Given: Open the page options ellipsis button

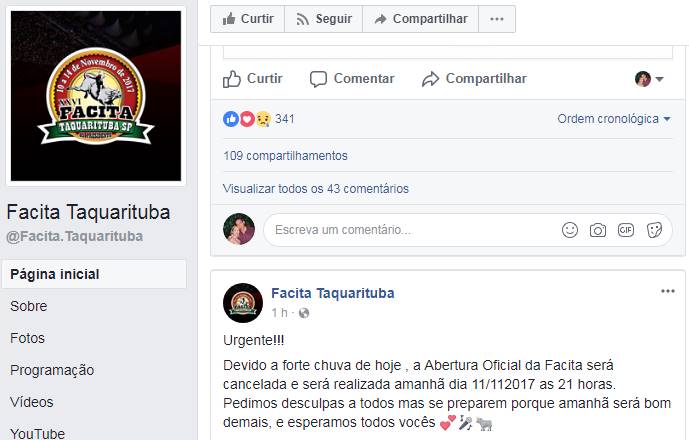Looking at the screenshot, I should click(497, 19).
